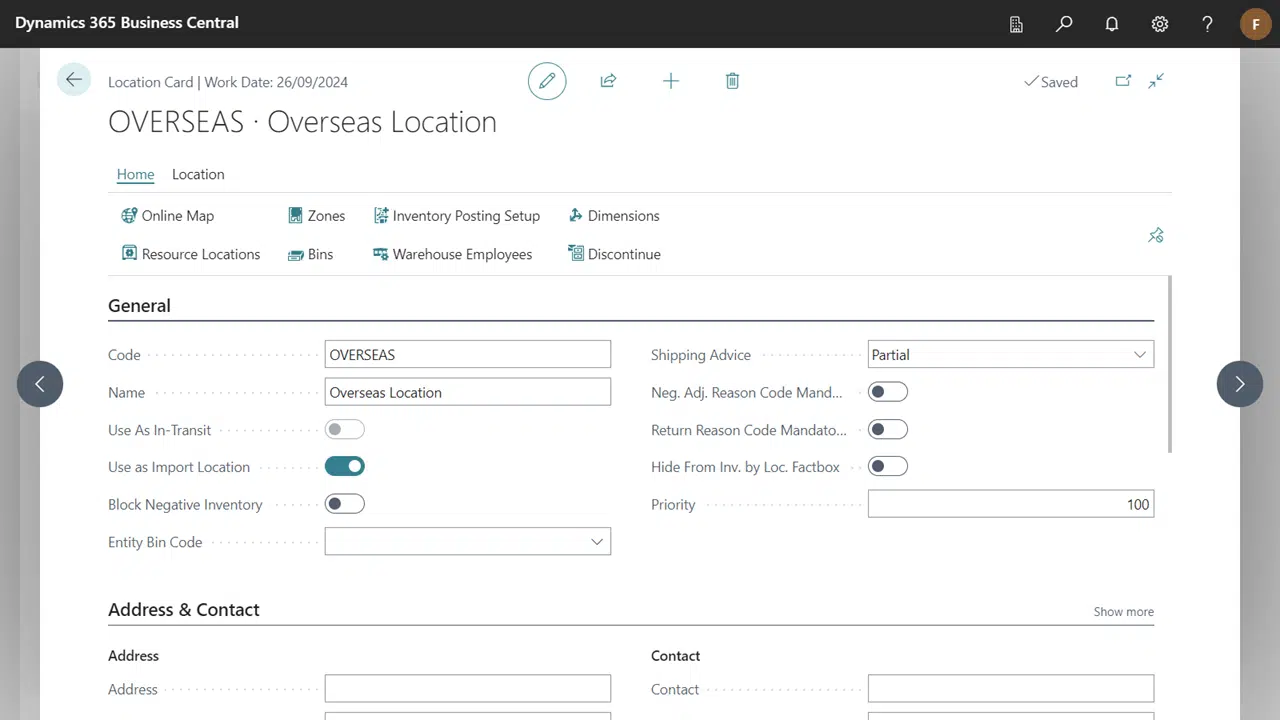Toggle Hide From Inv. by Loc. Factbox
The width and height of the screenshot is (1280, 720).
887,466
